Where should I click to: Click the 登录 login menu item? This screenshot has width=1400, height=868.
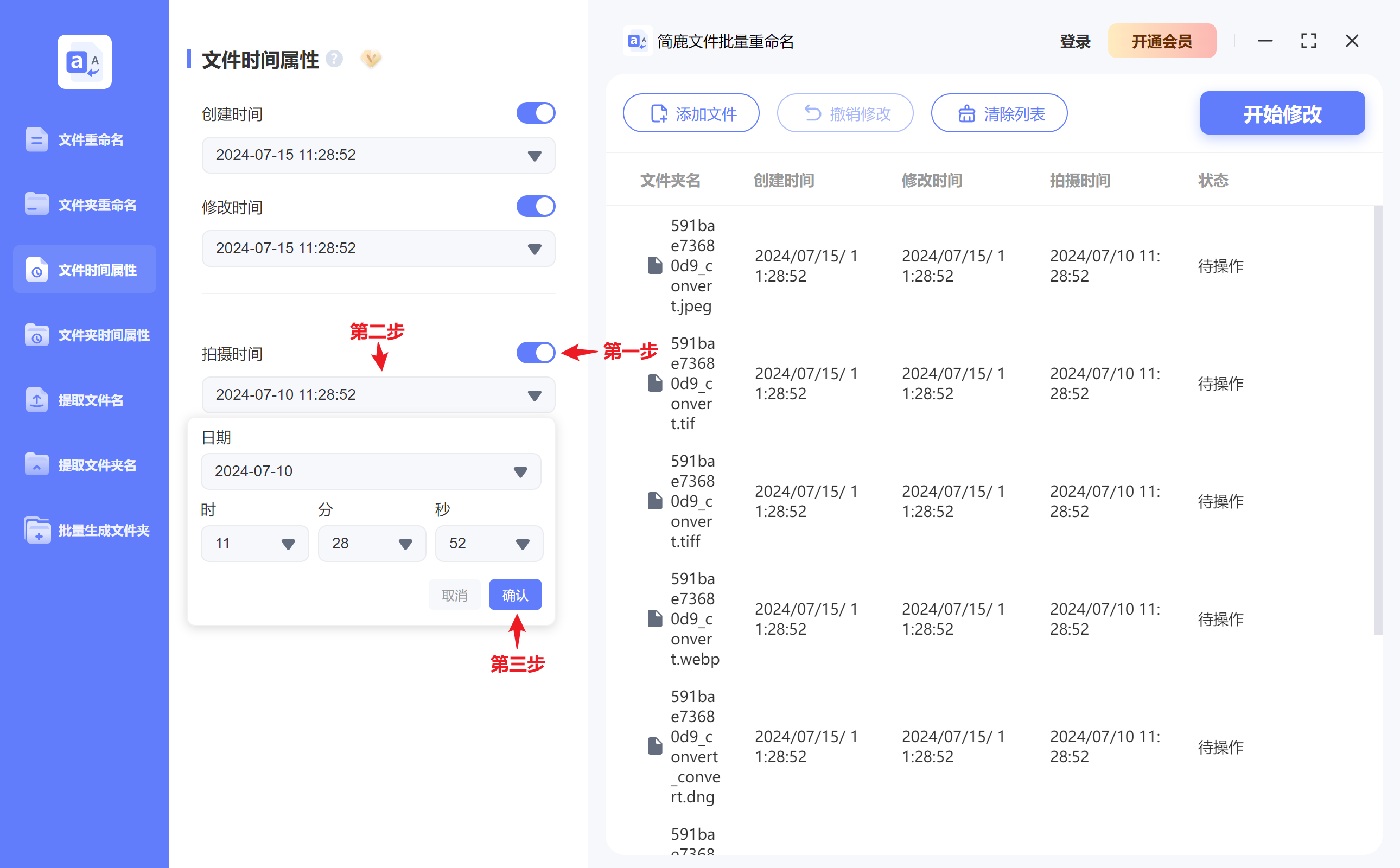[1075, 41]
